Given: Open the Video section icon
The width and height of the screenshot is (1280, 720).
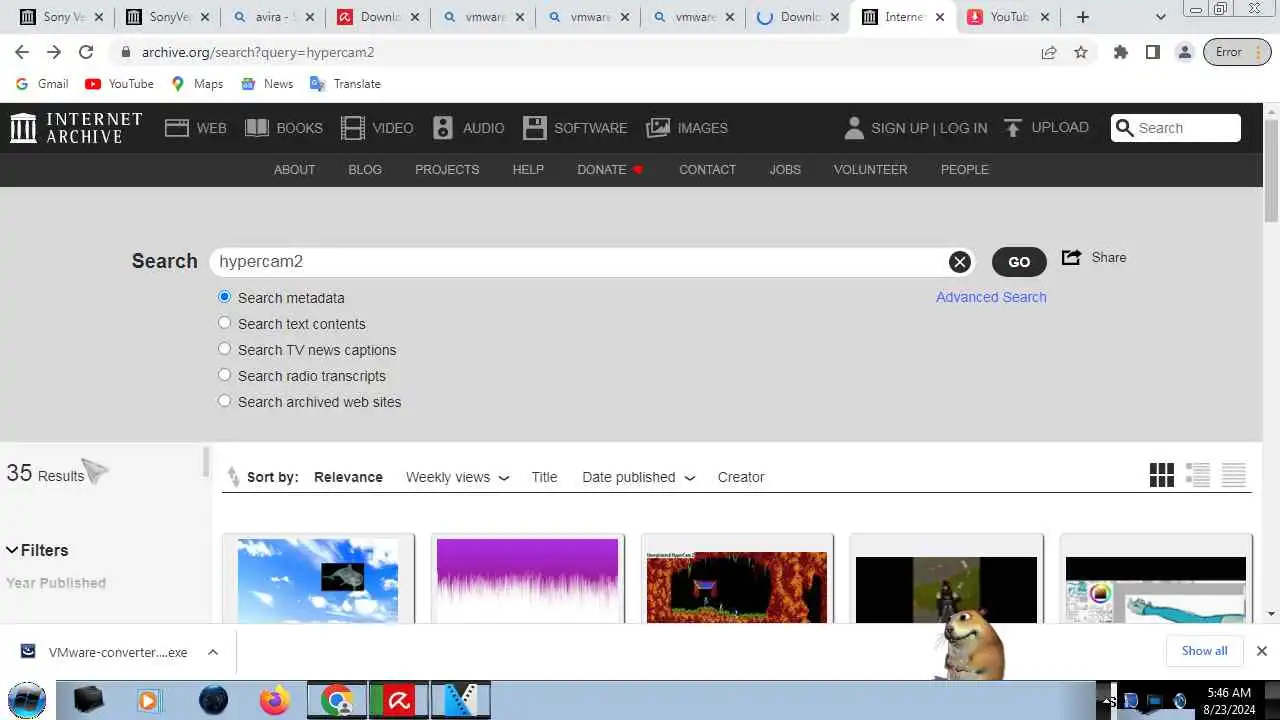Looking at the screenshot, I should pos(353,128).
